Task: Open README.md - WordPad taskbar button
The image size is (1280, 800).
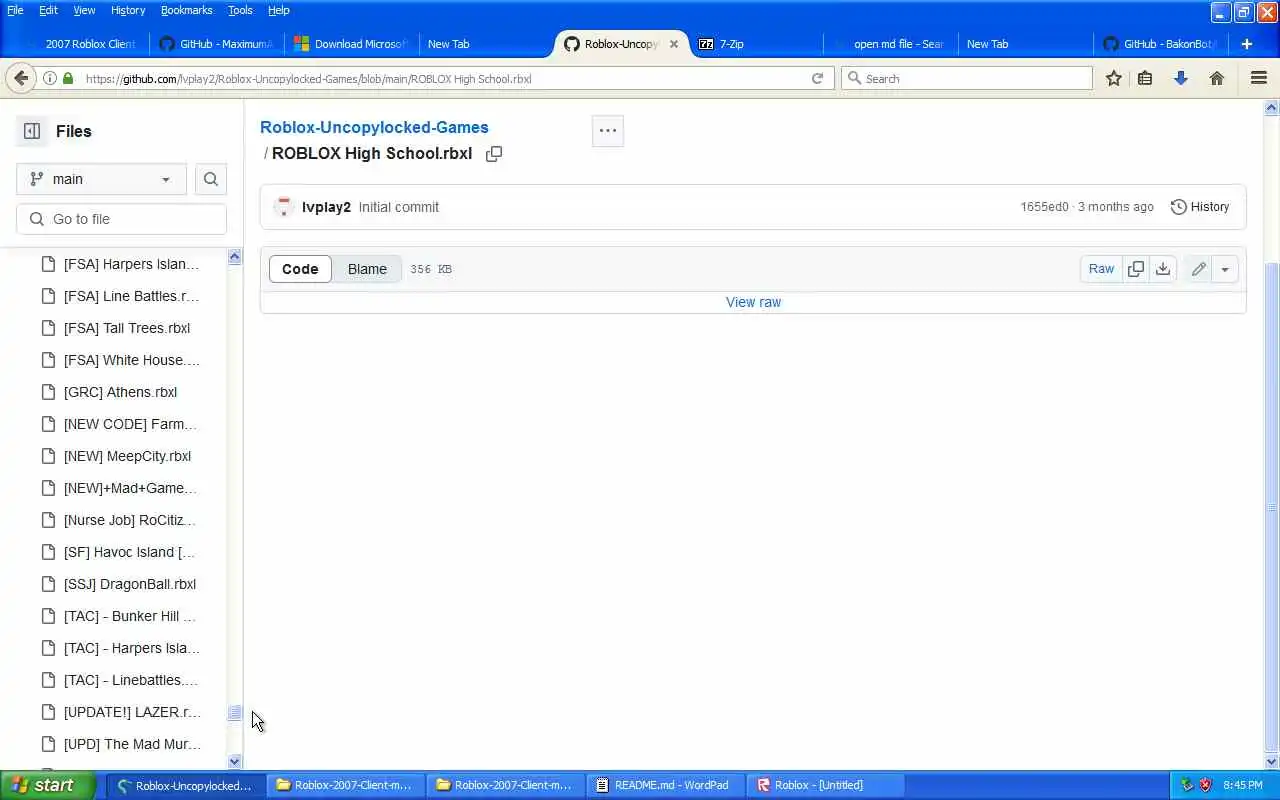Action: point(666,785)
